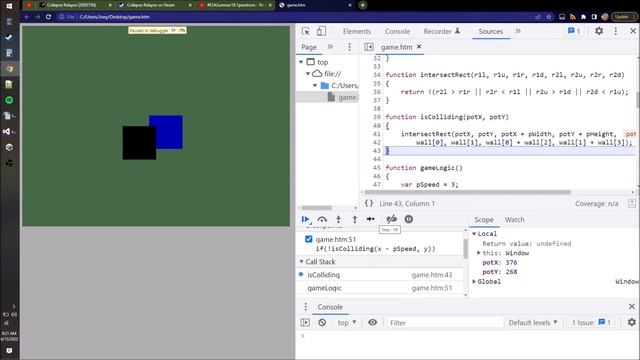Toggle the device toolbar icon
Screen dimensions: 640x360
point(322,31)
